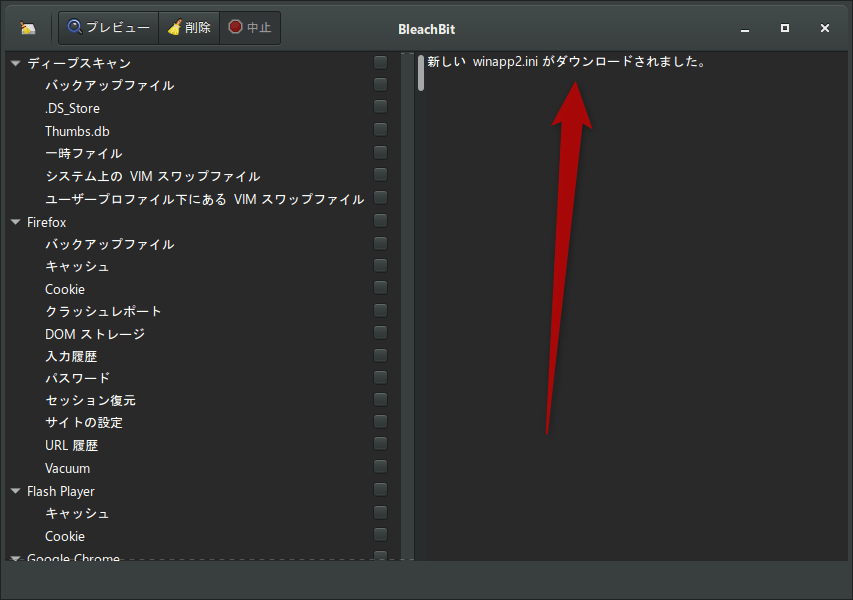
Task: Open the BleachBit application menu icon
Action: coord(28,28)
